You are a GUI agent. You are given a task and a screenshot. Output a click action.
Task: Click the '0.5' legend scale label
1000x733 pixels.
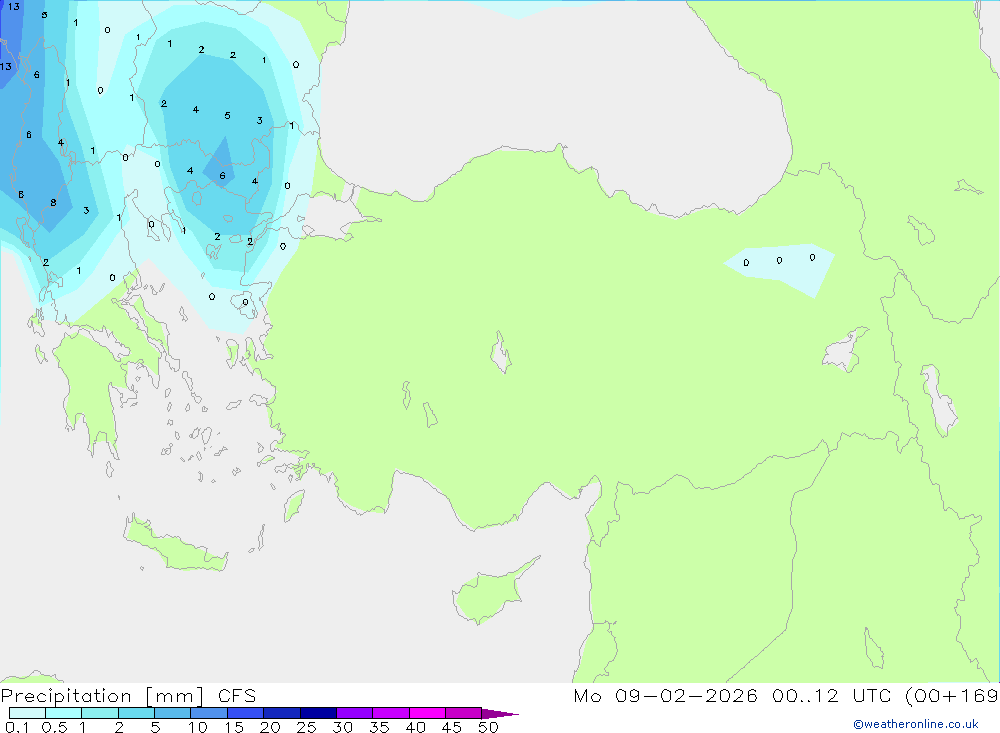click(54, 727)
